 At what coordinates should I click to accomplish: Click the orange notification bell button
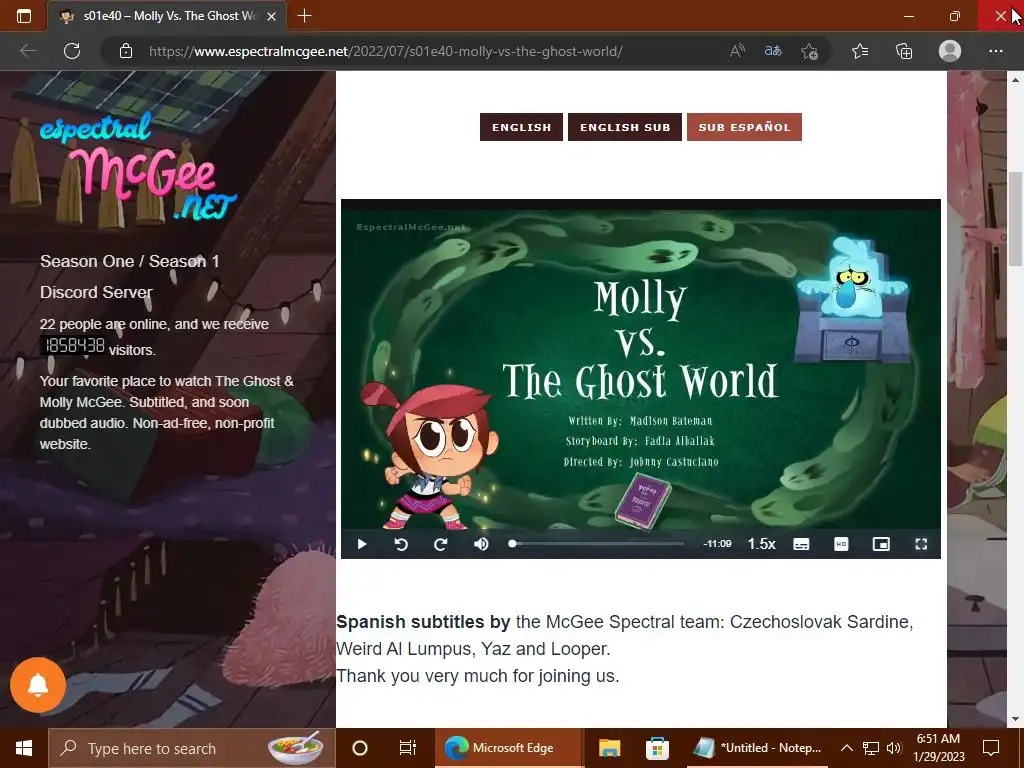tap(38, 685)
